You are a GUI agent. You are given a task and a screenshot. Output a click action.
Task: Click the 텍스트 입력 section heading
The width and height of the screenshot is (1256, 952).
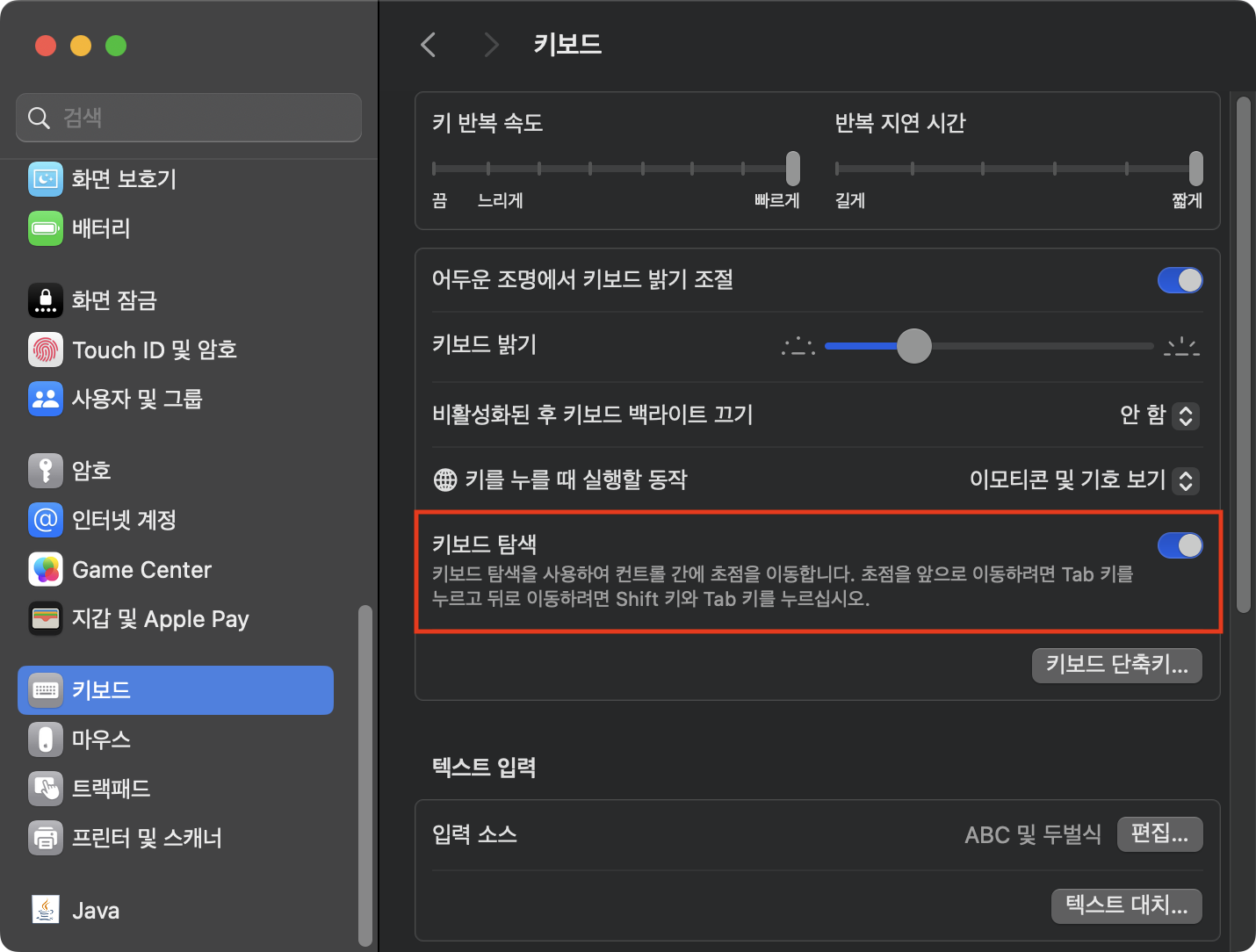pos(484,768)
